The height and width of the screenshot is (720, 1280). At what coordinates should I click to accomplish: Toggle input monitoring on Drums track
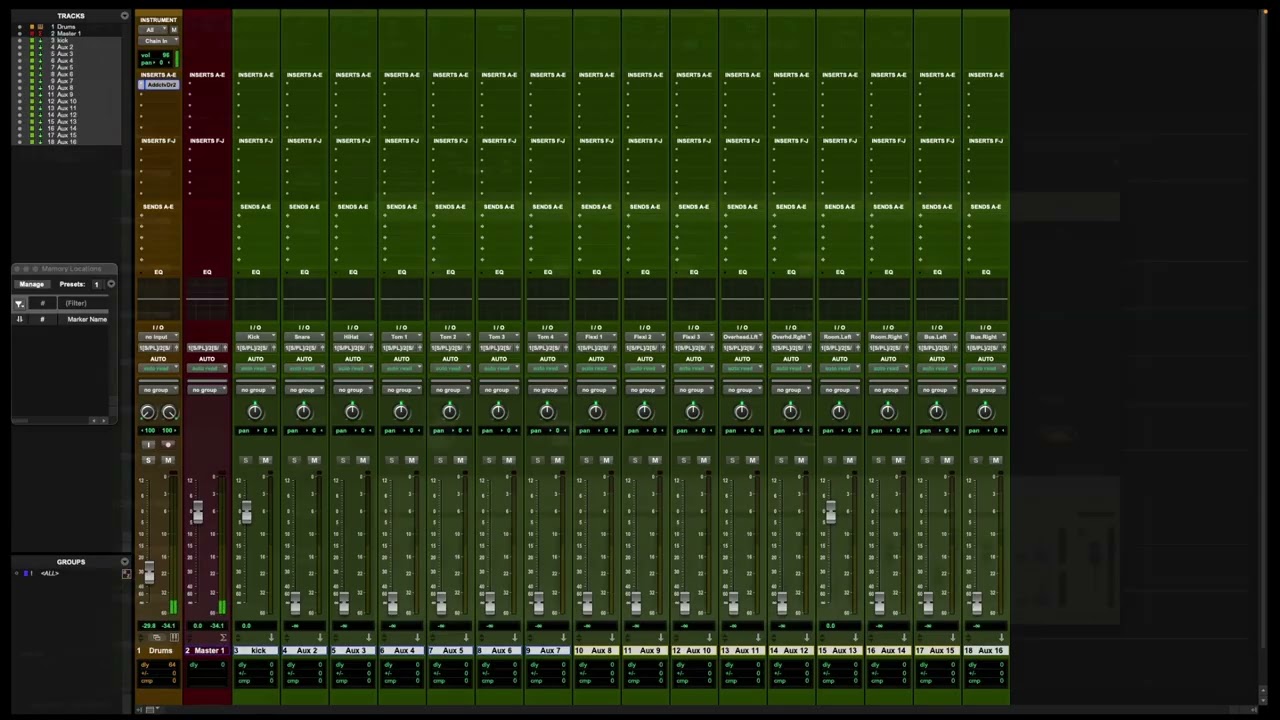pos(148,445)
